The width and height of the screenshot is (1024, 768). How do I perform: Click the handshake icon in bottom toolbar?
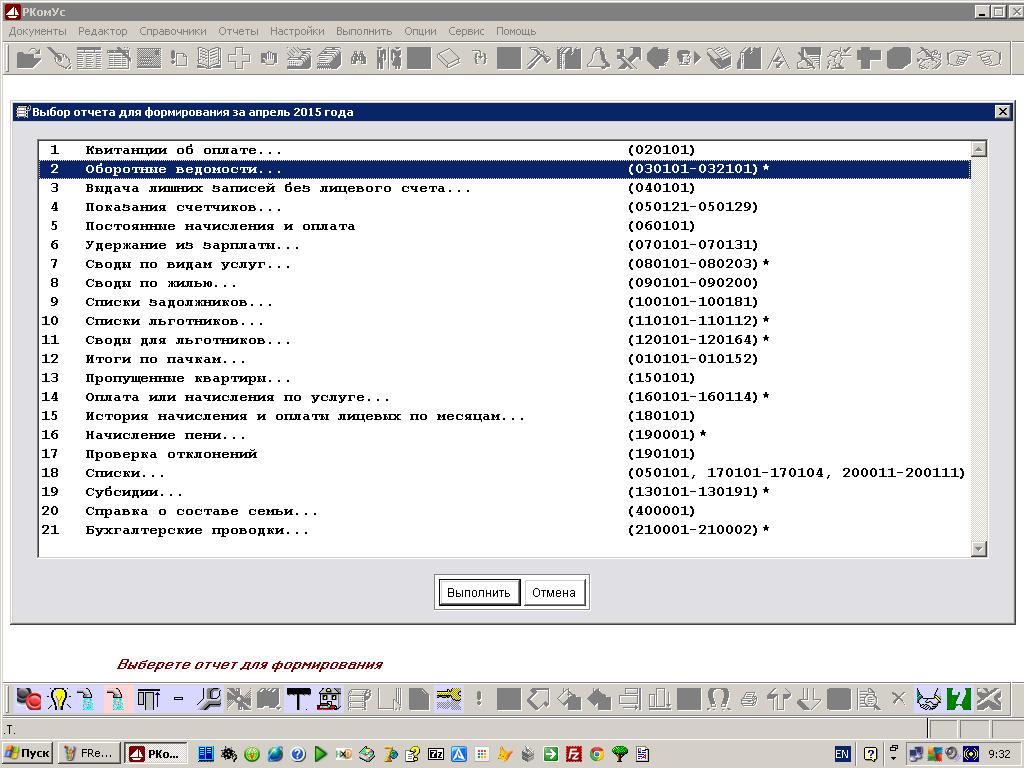tap(929, 698)
